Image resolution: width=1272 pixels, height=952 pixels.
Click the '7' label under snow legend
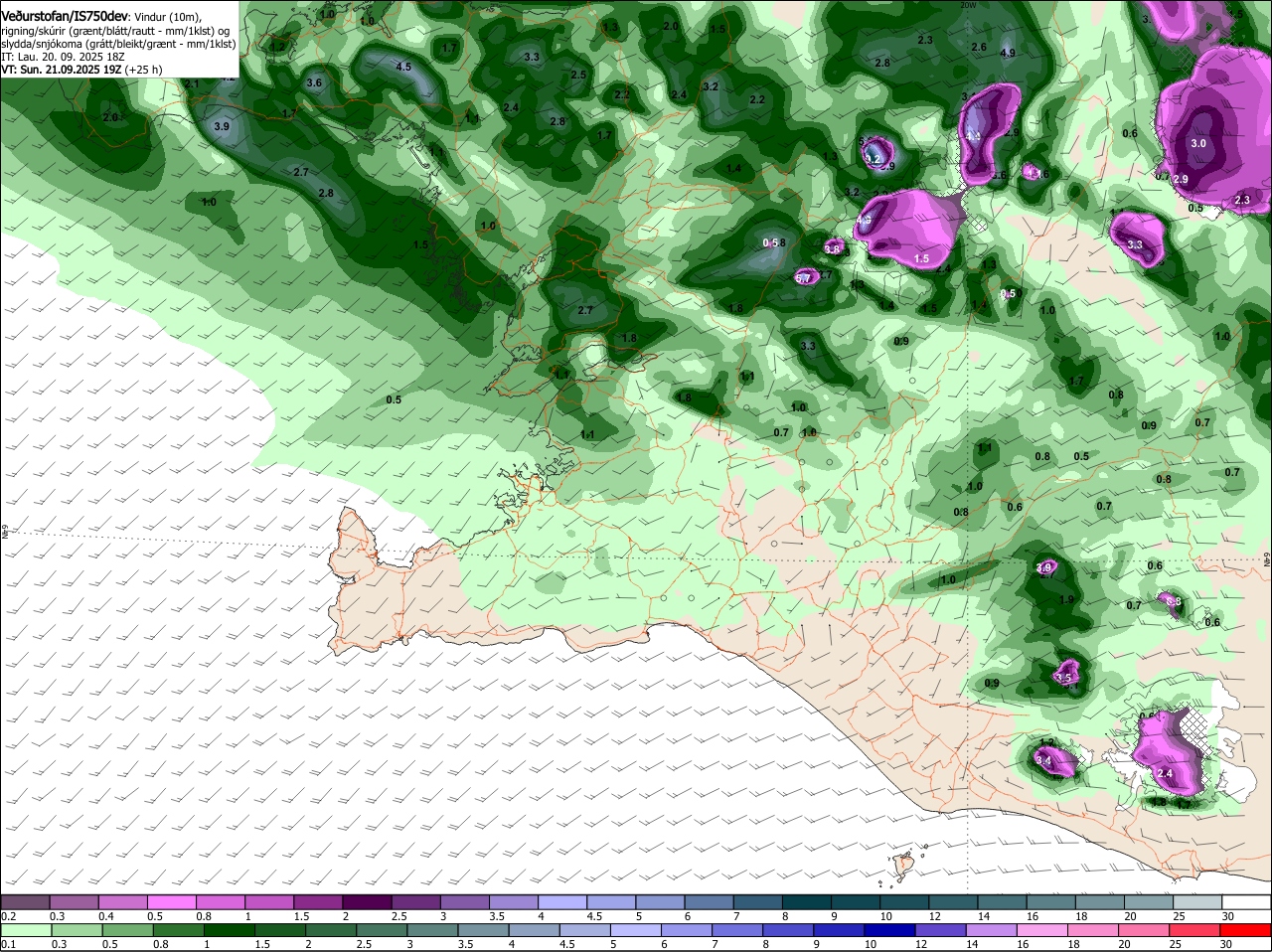(x=736, y=916)
